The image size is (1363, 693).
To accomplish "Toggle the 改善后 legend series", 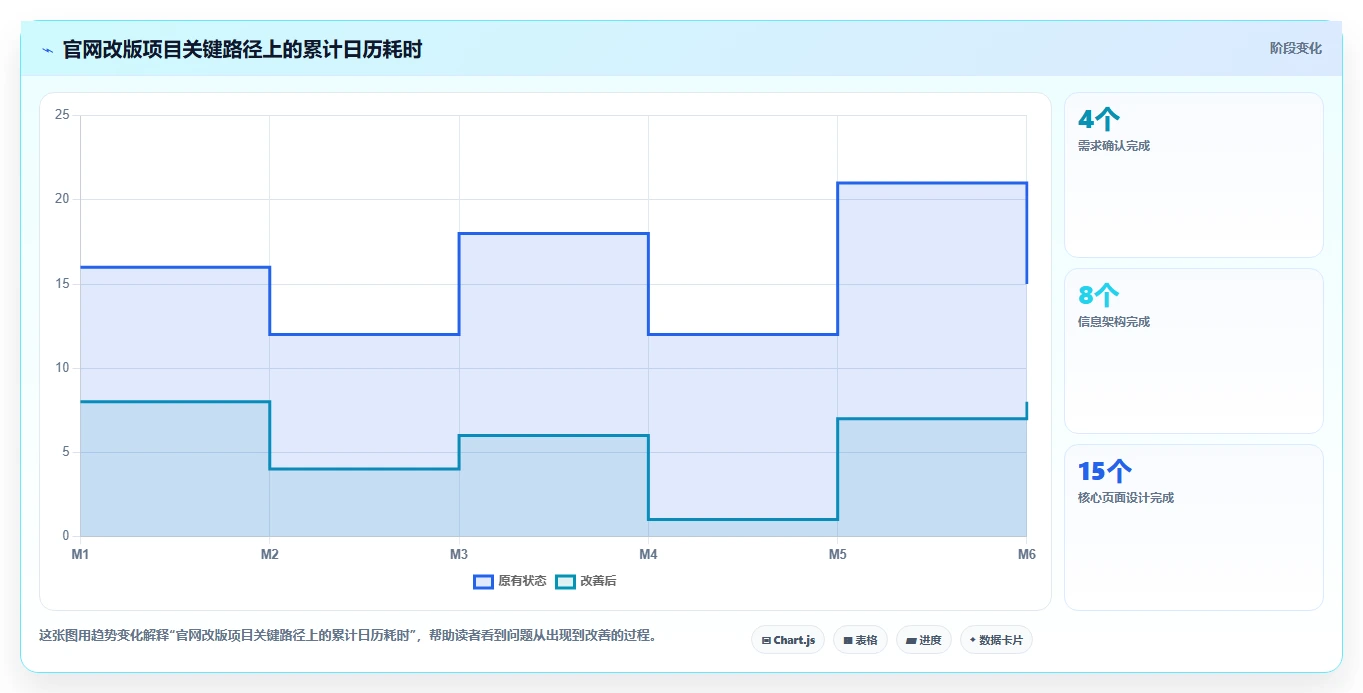I will click(586, 581).
